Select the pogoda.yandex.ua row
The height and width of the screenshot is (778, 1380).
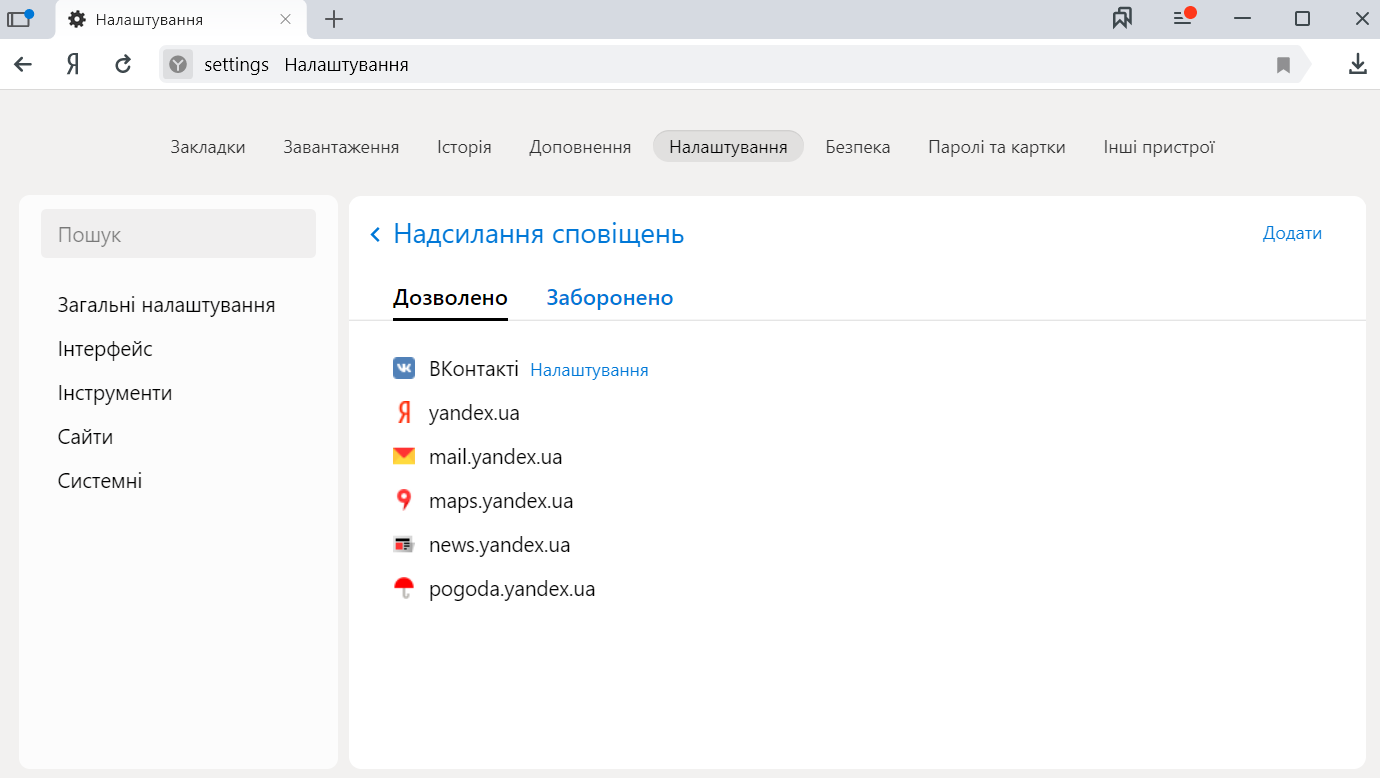click(x=512, y=589)
